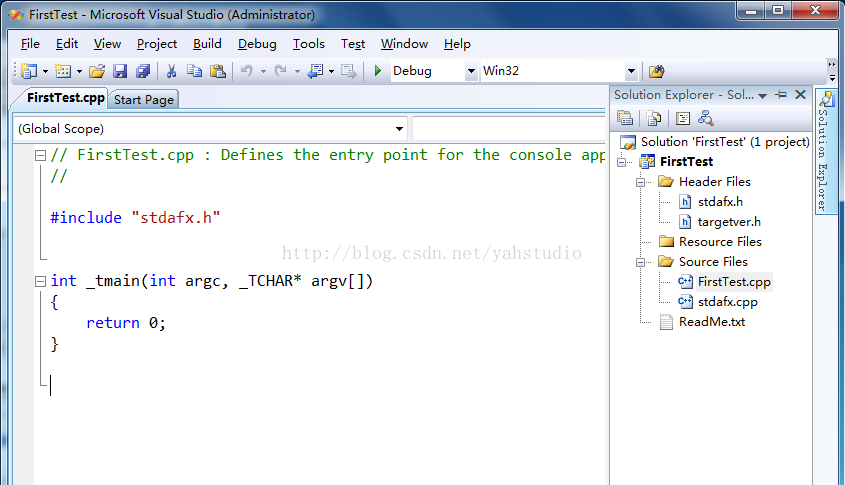Open the Test menu

(x=353, y=44)
